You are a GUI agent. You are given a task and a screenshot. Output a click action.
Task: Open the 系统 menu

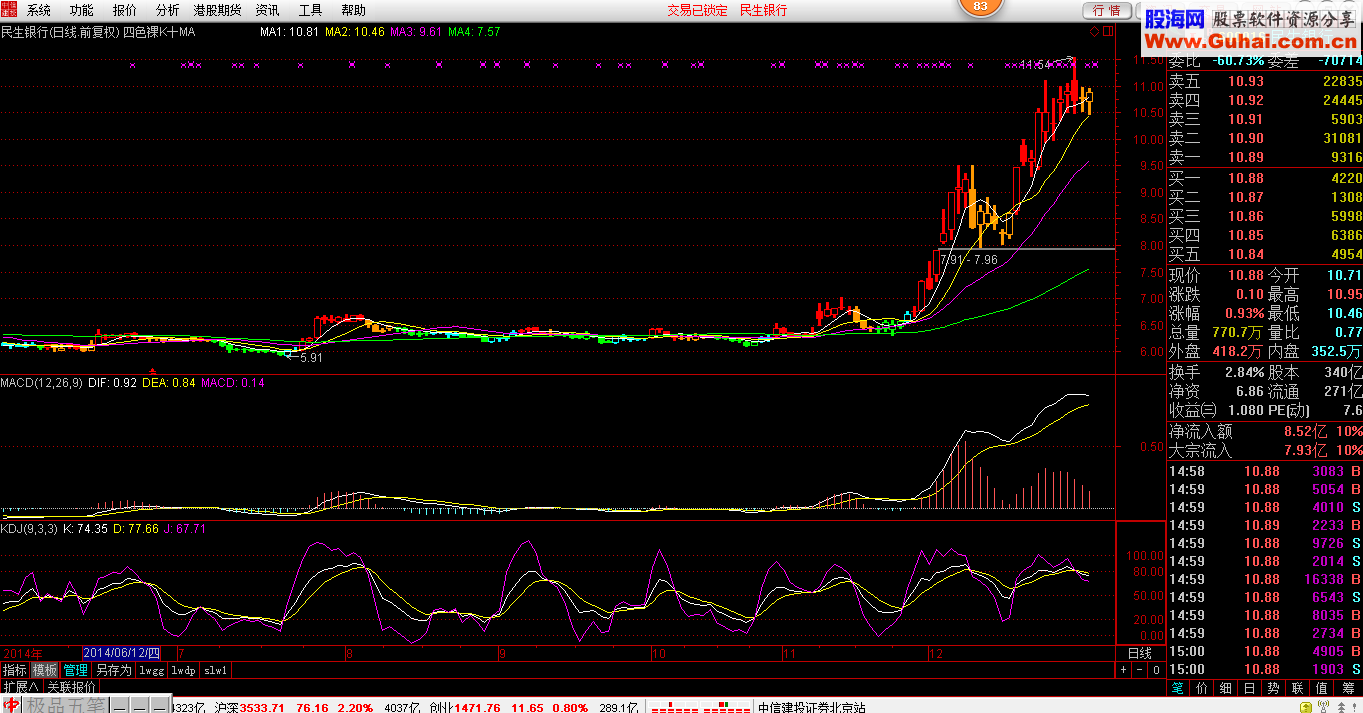(39, 10)
